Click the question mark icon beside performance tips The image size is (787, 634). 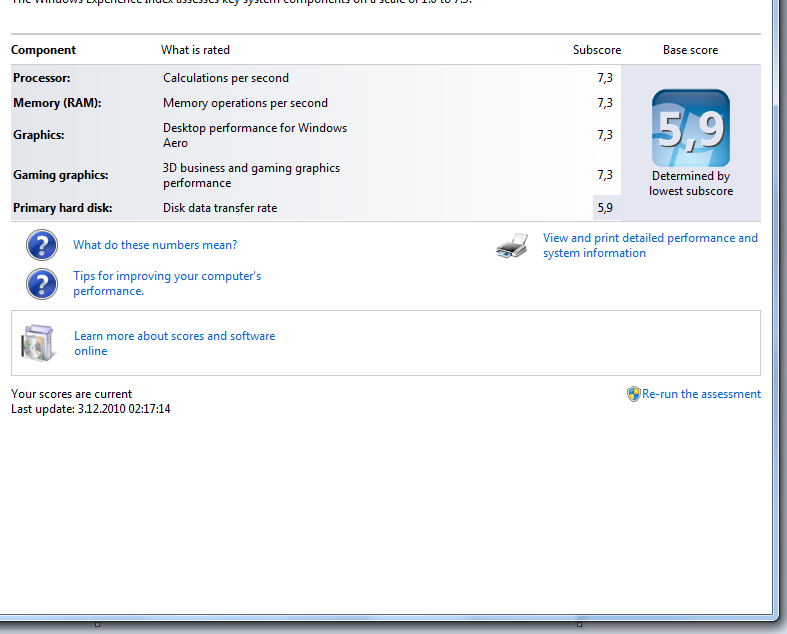[41, 284]
